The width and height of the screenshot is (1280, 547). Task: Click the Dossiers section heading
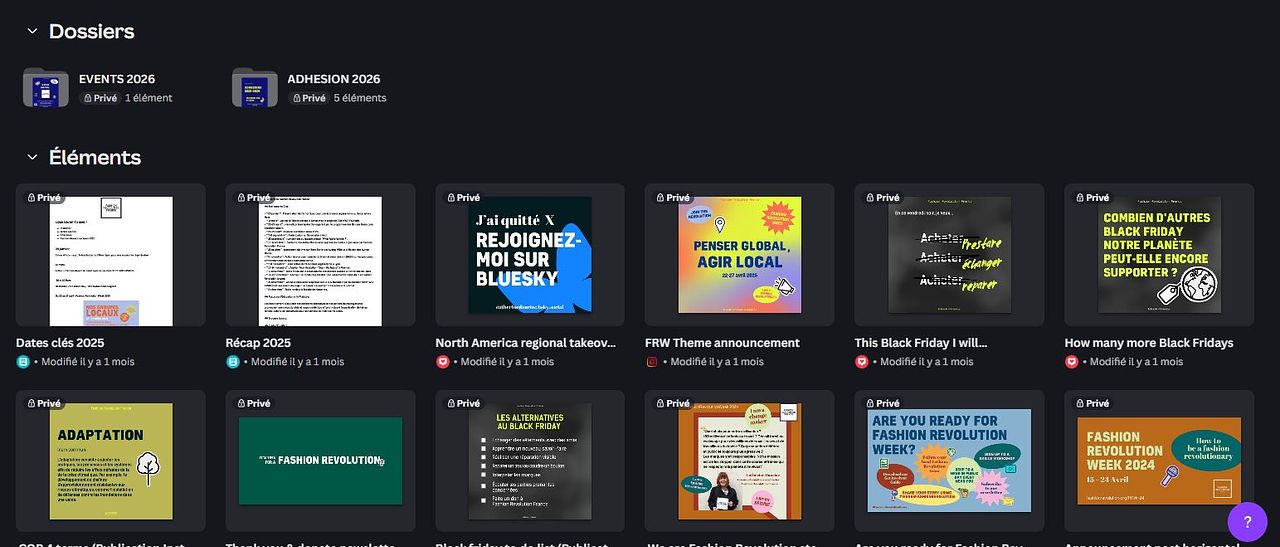[91, 31]
